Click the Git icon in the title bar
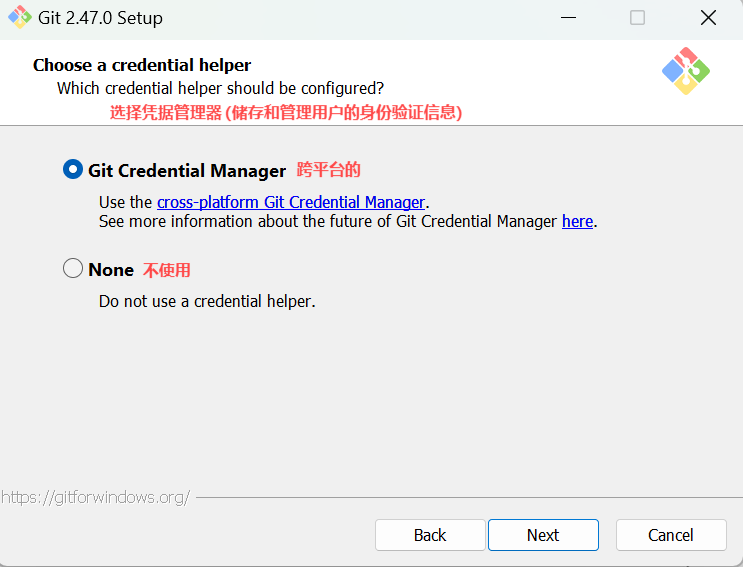743x567 pixels. pos(20,18)
